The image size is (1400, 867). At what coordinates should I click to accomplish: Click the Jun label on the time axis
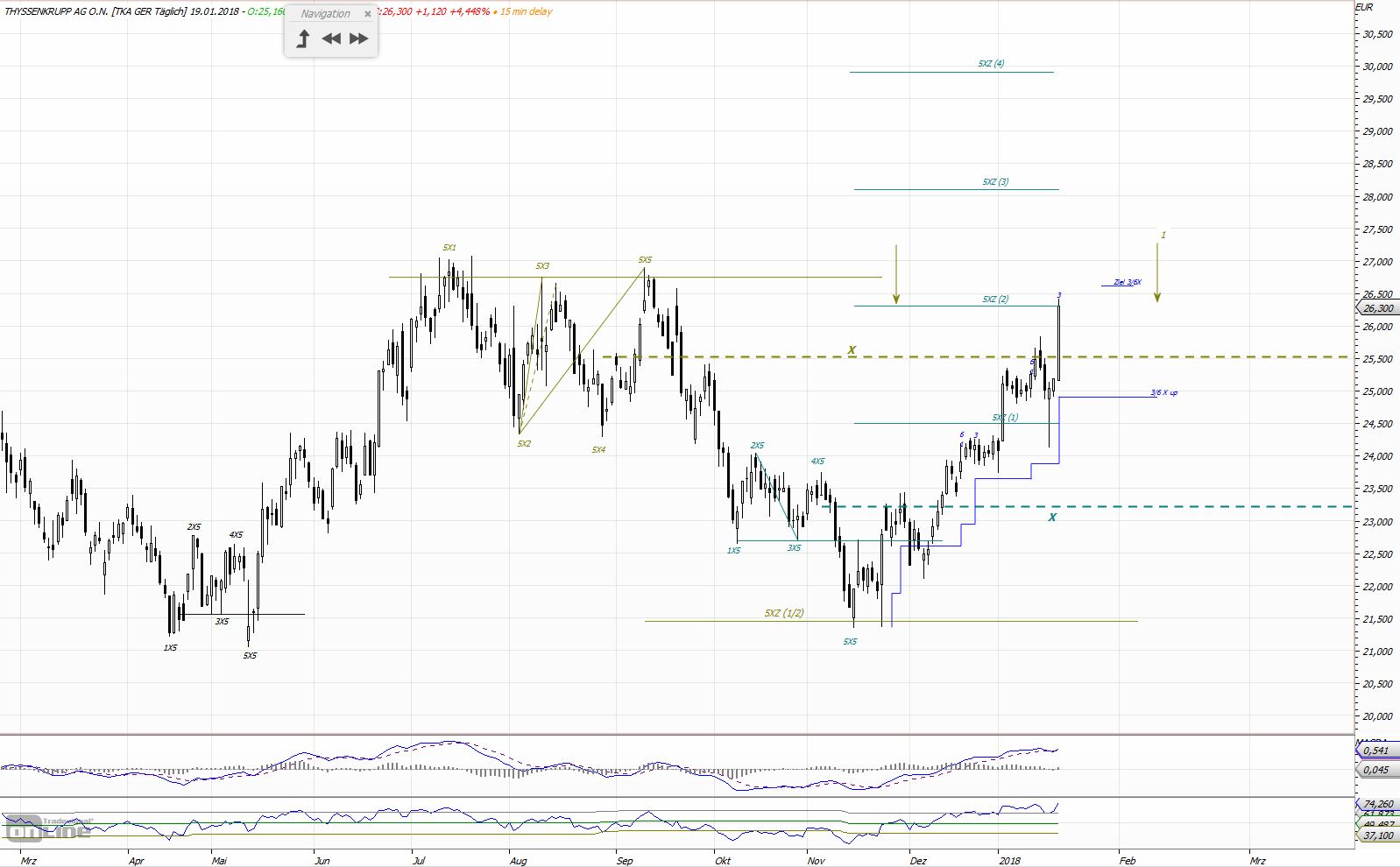[322, 861]
